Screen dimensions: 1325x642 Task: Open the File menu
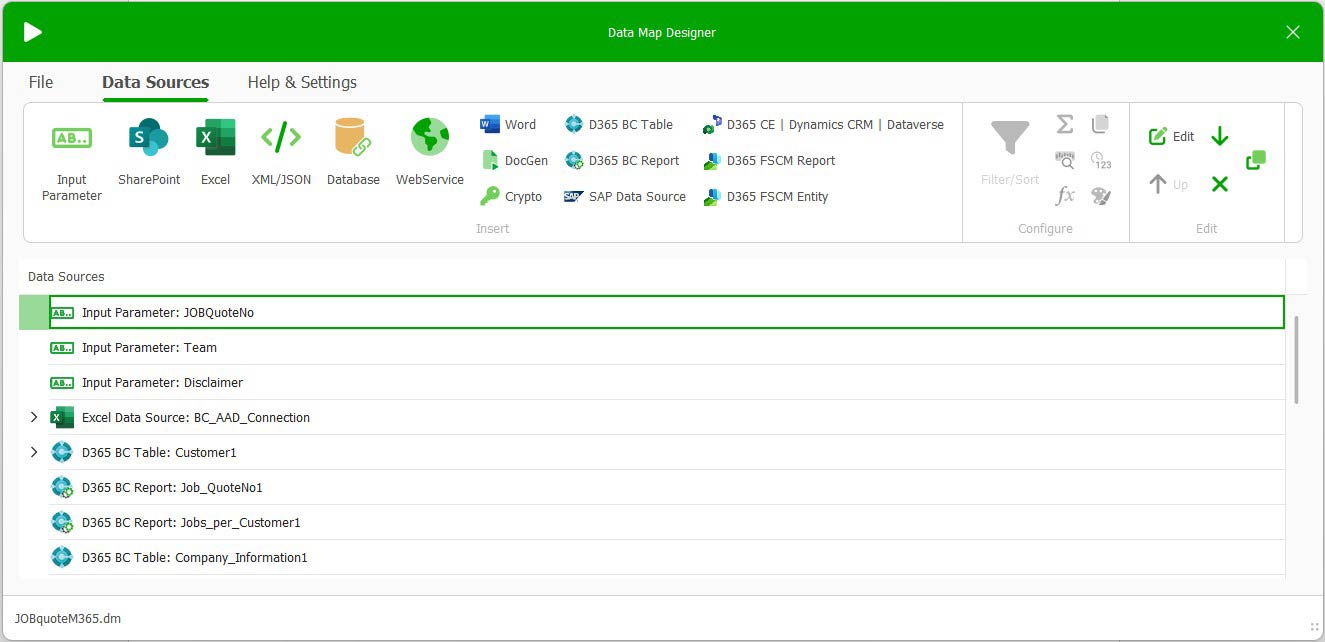point(40,82)
